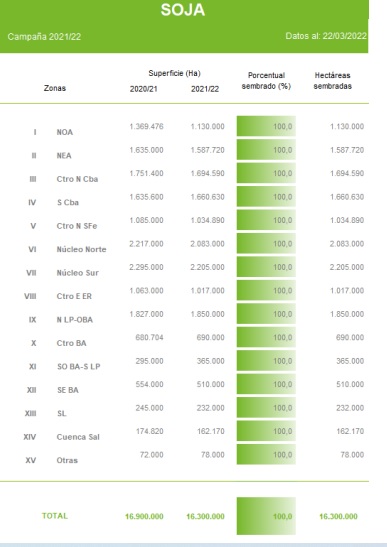Click the Hectáreas sembradas column header
The image size is (387, 547).
[x=333, y=81]
